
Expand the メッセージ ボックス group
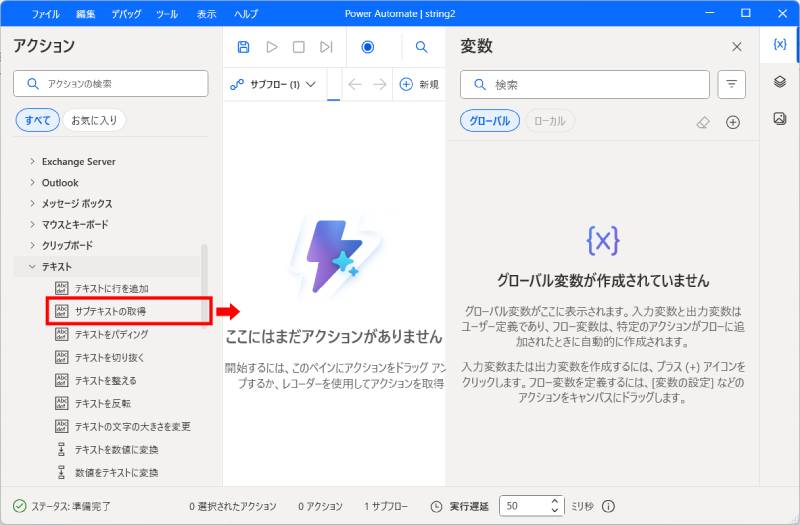tap(32, 203)
